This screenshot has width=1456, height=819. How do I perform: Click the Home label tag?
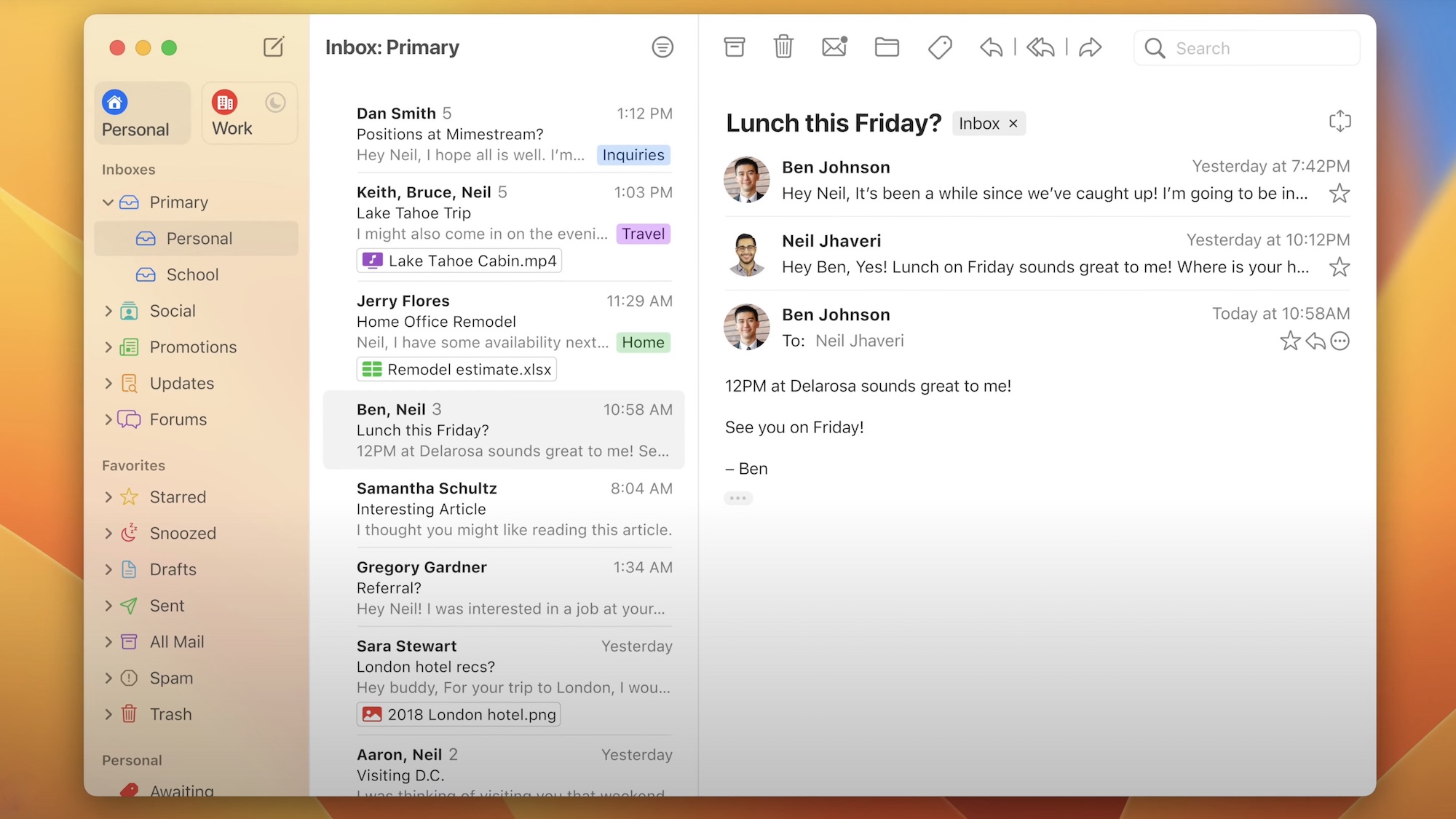pos(643,342)
